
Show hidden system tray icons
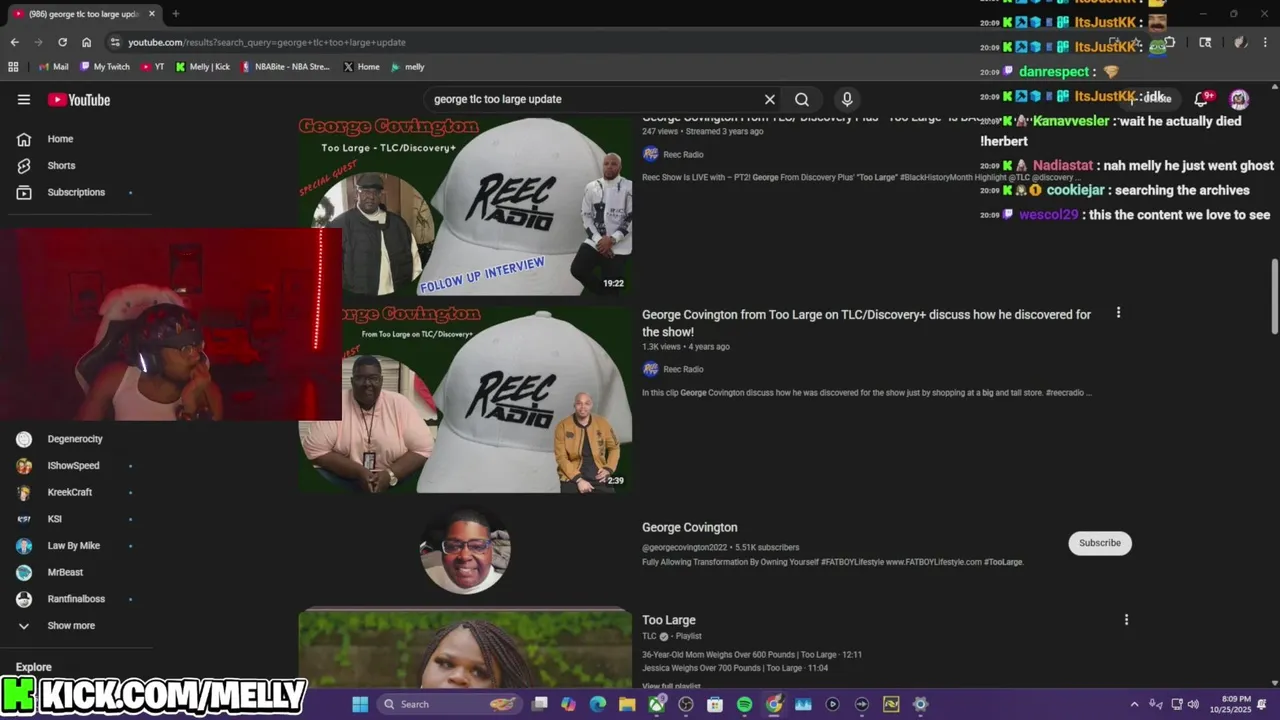1134,704
